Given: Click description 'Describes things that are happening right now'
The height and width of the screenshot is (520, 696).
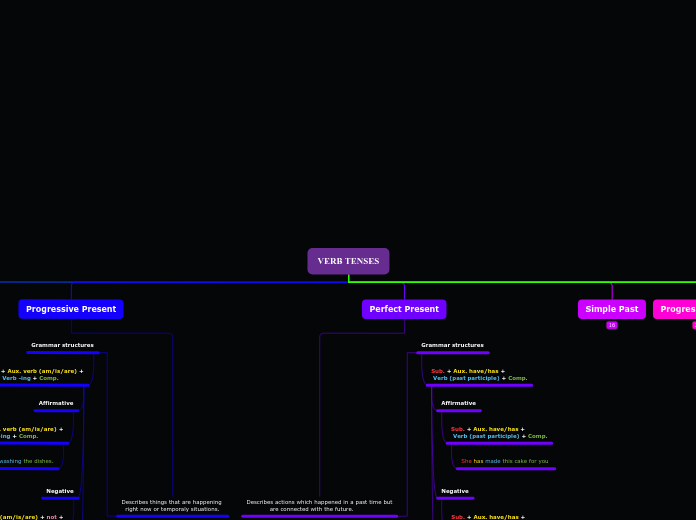Looking at the screenshot, I should pyautogui.click(x=172, y=505).
